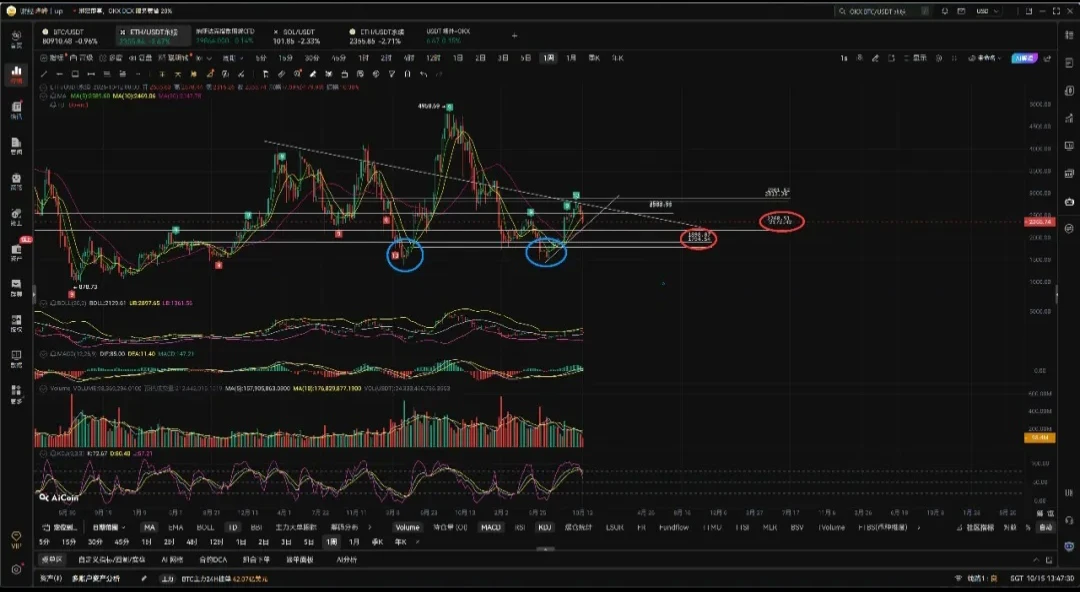Select 1月 in the top timeframe toolbar
The image size is (1080, 592).
(571, 59)
